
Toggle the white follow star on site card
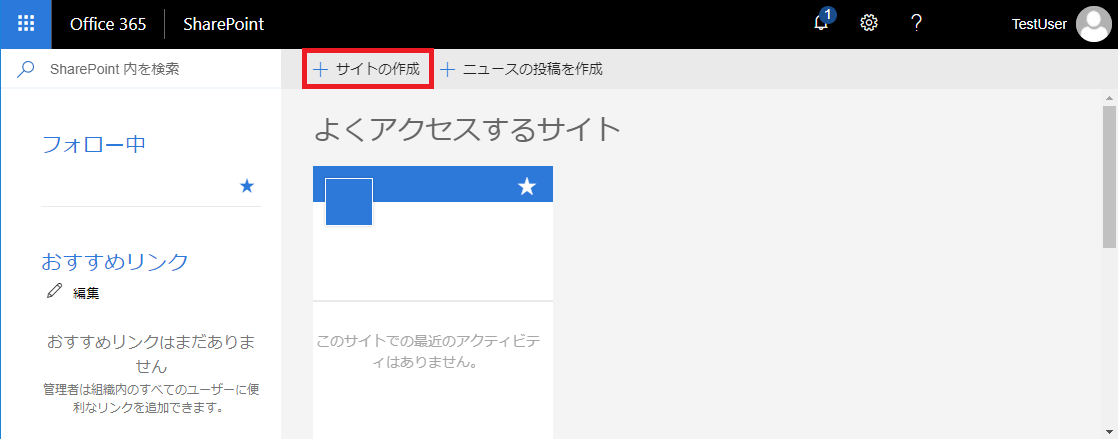click(x=526, y=187)
